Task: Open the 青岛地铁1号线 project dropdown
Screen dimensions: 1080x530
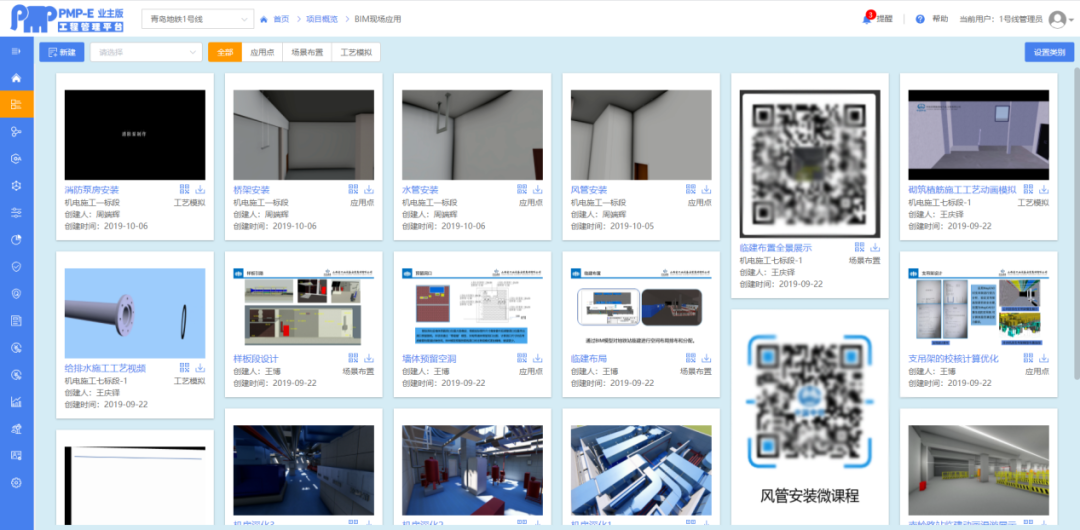Action: point(197,19)
